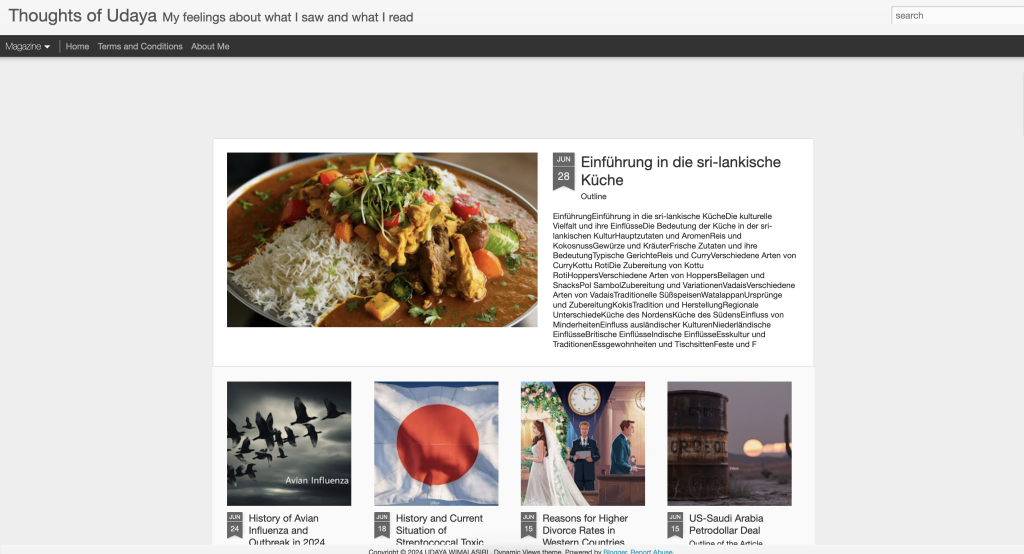This screenshot has height=554, width=1024.
Task: Open the crude oil barrel thumbnail
Action: pyautogui.click(x=729, y=444)
